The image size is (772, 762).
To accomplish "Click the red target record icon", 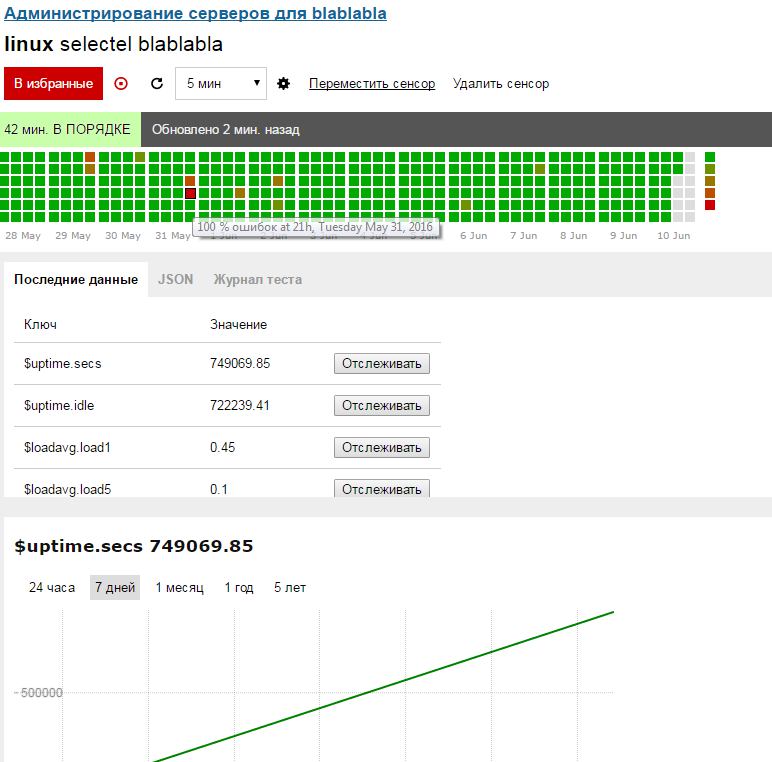I will (x=121, y=84).
